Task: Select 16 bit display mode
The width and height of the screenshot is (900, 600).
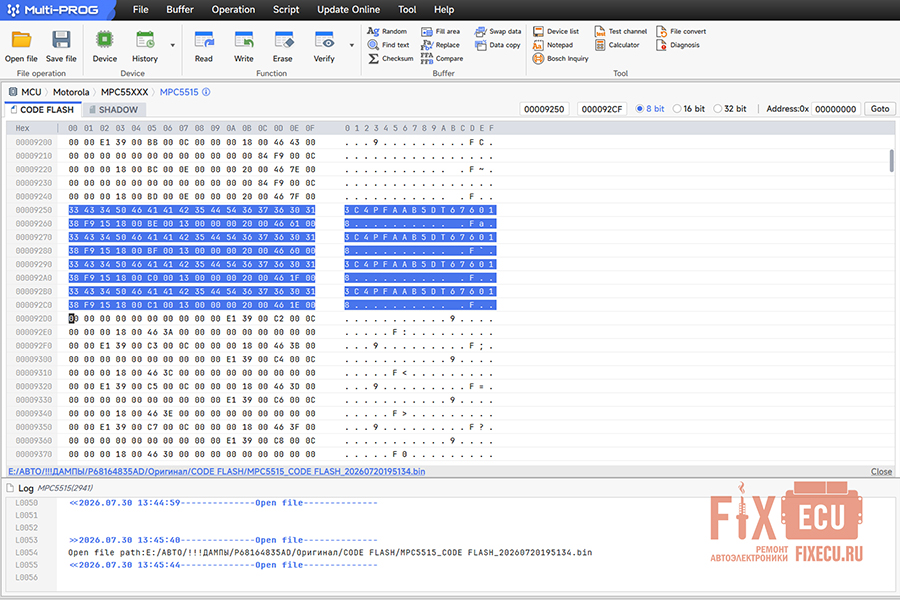Action: [689, 109]
